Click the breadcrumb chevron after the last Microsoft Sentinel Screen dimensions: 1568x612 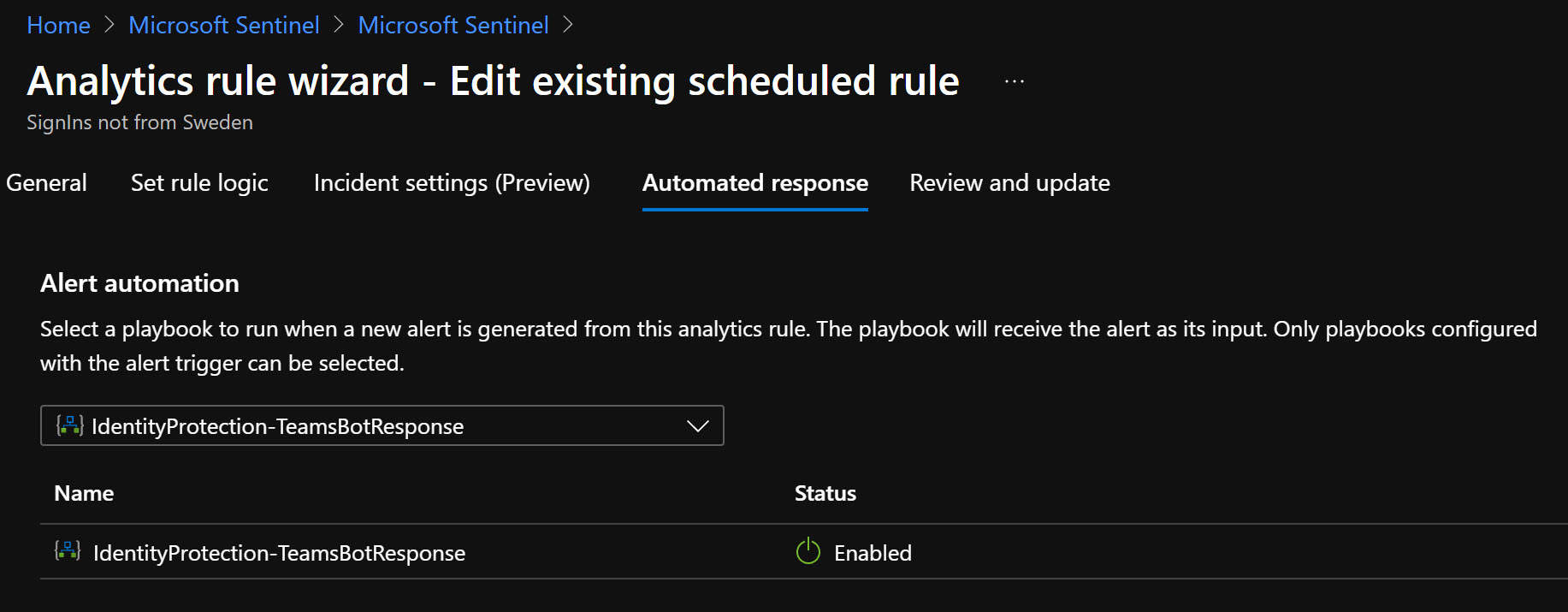click(x=568, y=26)
